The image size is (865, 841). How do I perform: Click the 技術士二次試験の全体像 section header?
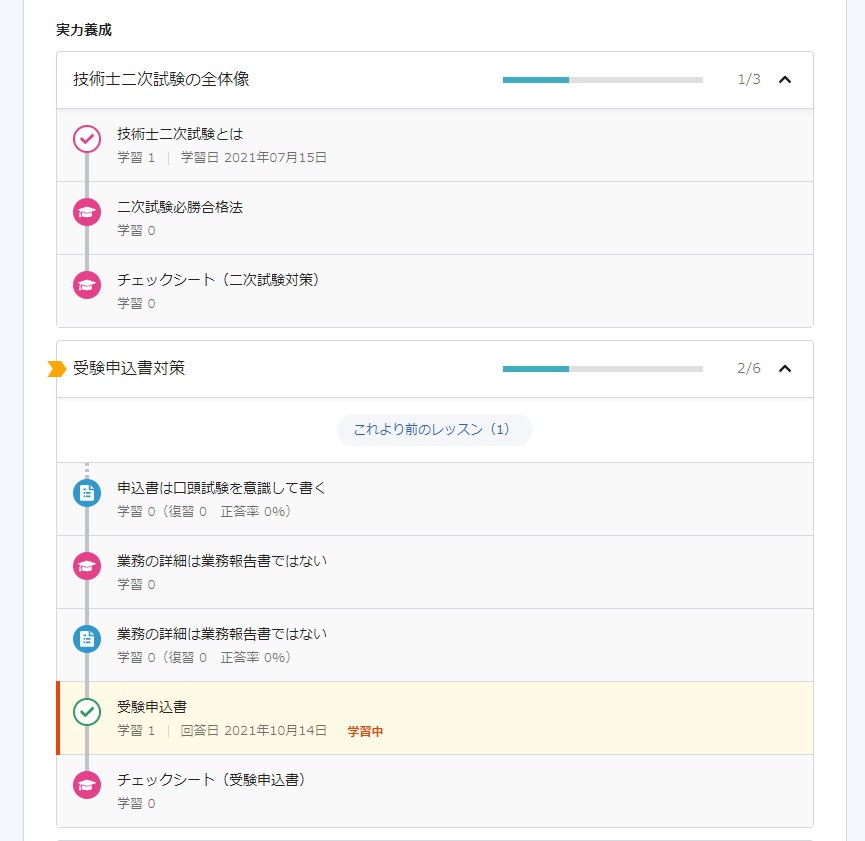click(x=435, y=80)
